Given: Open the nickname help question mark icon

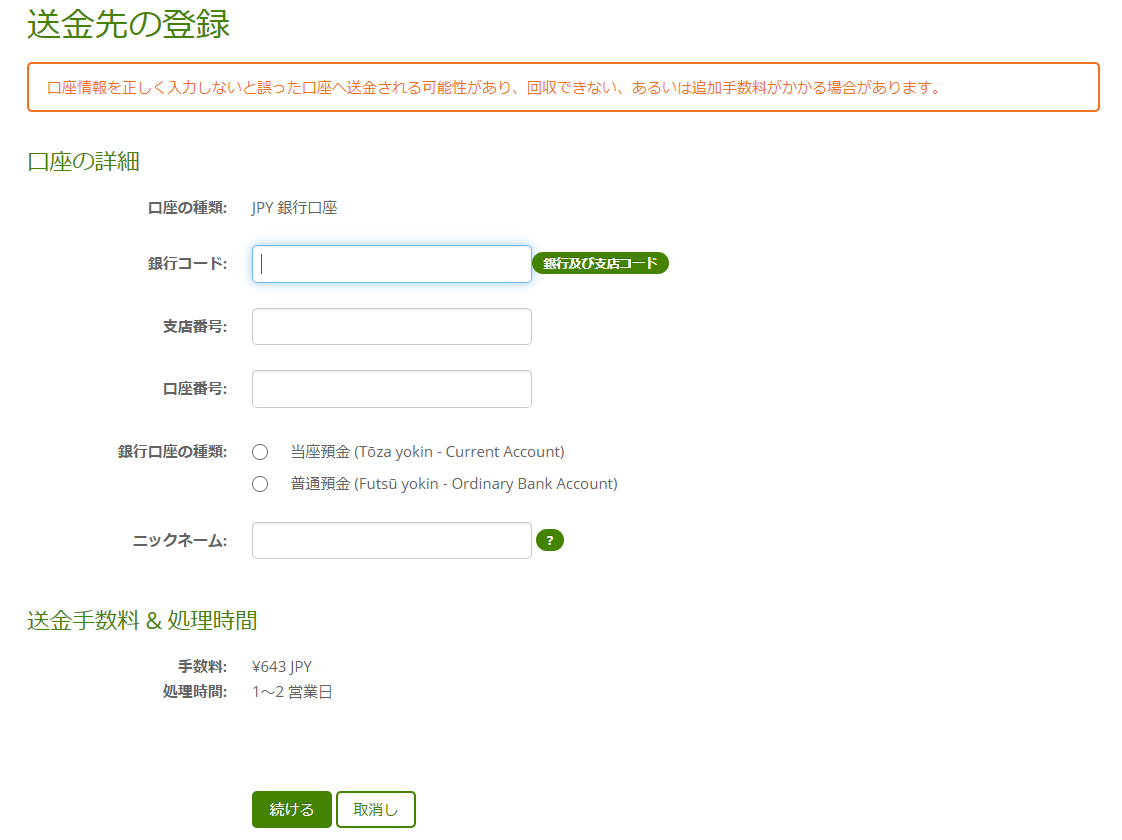Looking at the screenshot, I should tap(550, 540).
